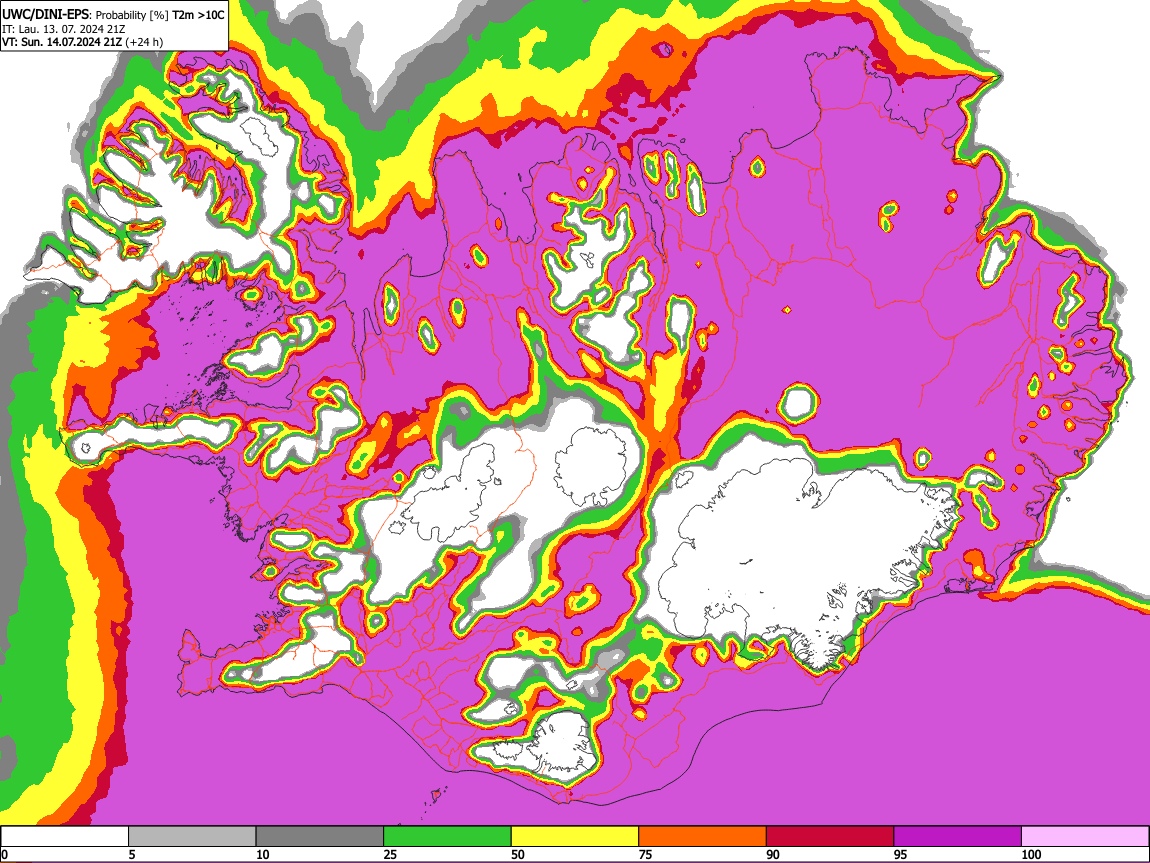Click the legend value label "10"

point(263,854)
